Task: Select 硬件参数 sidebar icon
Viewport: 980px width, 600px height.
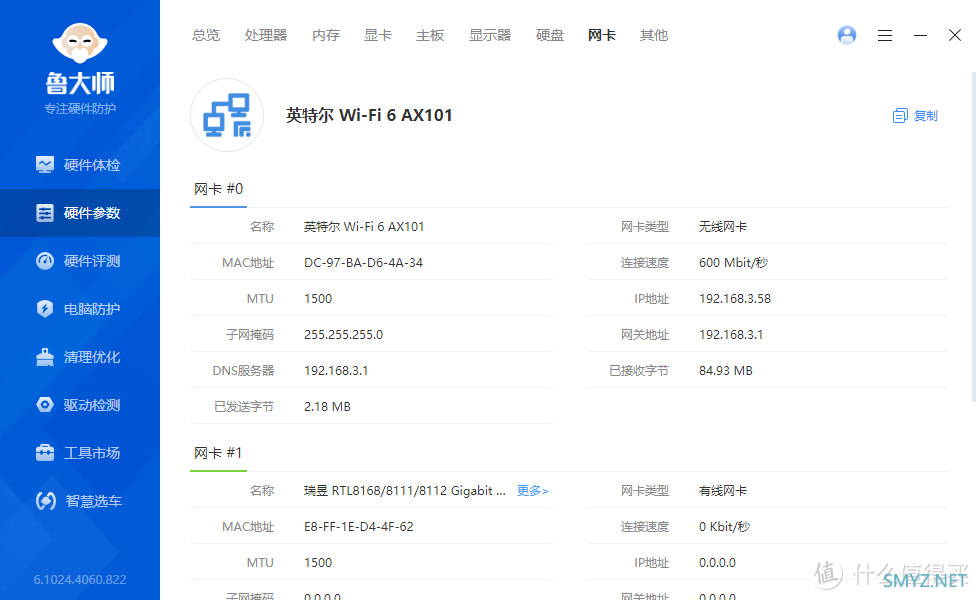Action: pos(45,213)
